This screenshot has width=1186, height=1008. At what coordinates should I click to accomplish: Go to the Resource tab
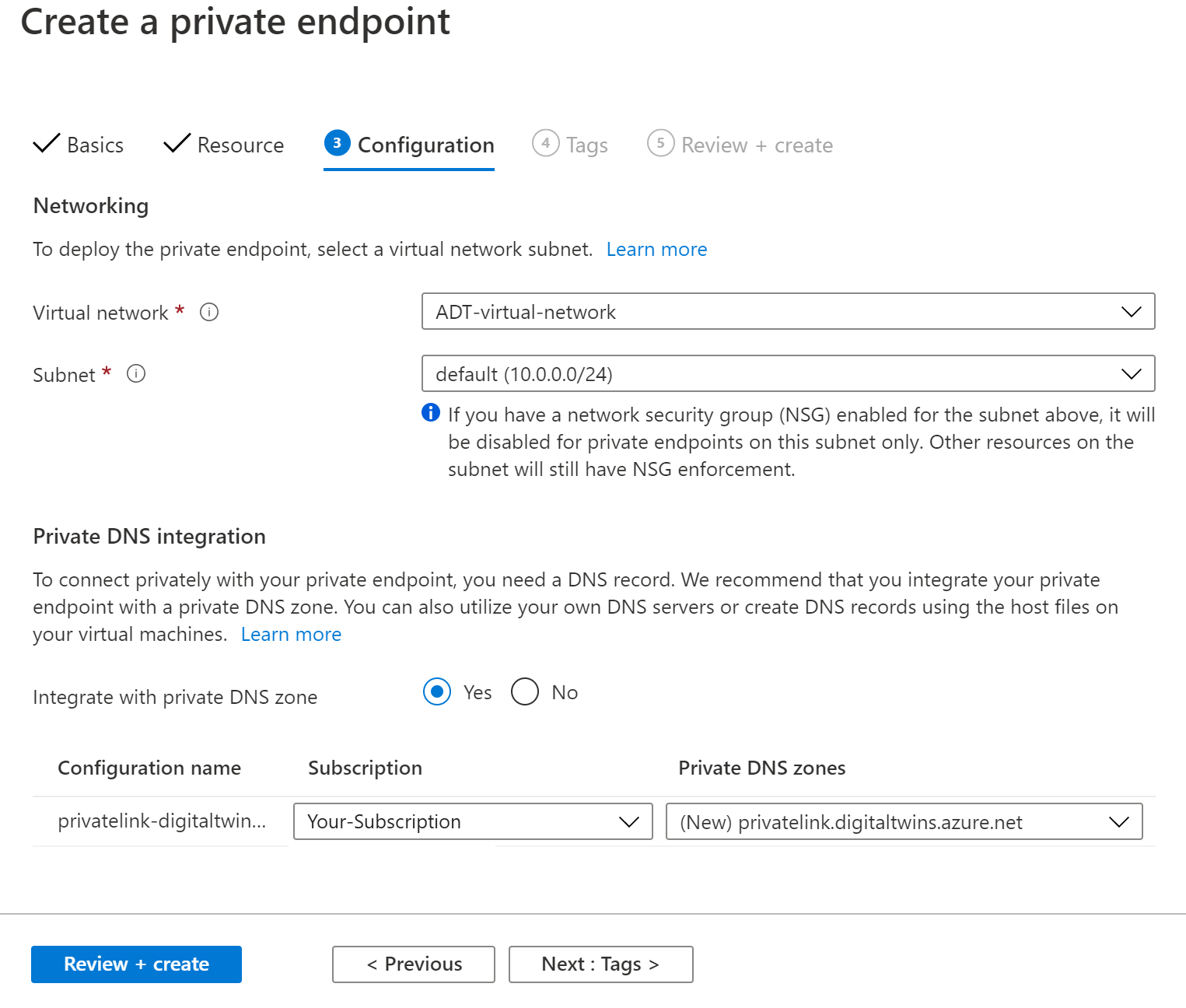tap(224, 145)
